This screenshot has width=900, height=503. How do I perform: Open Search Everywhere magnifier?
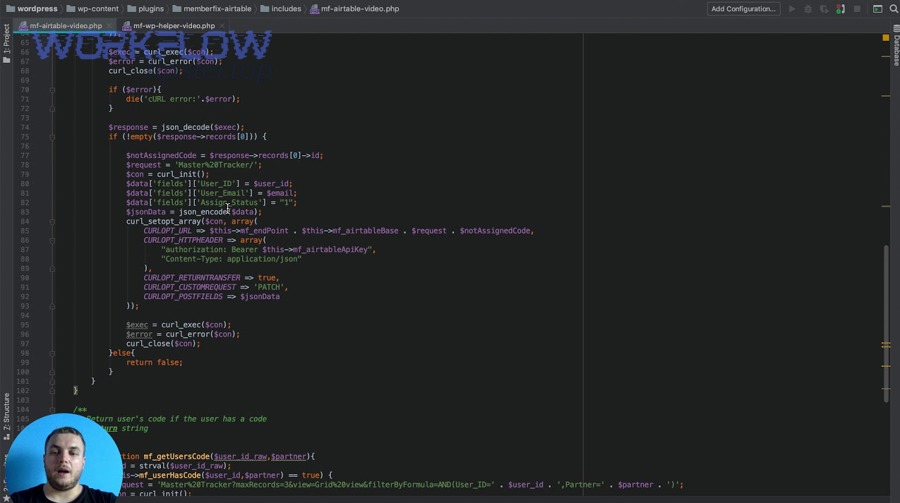[894, 9]
